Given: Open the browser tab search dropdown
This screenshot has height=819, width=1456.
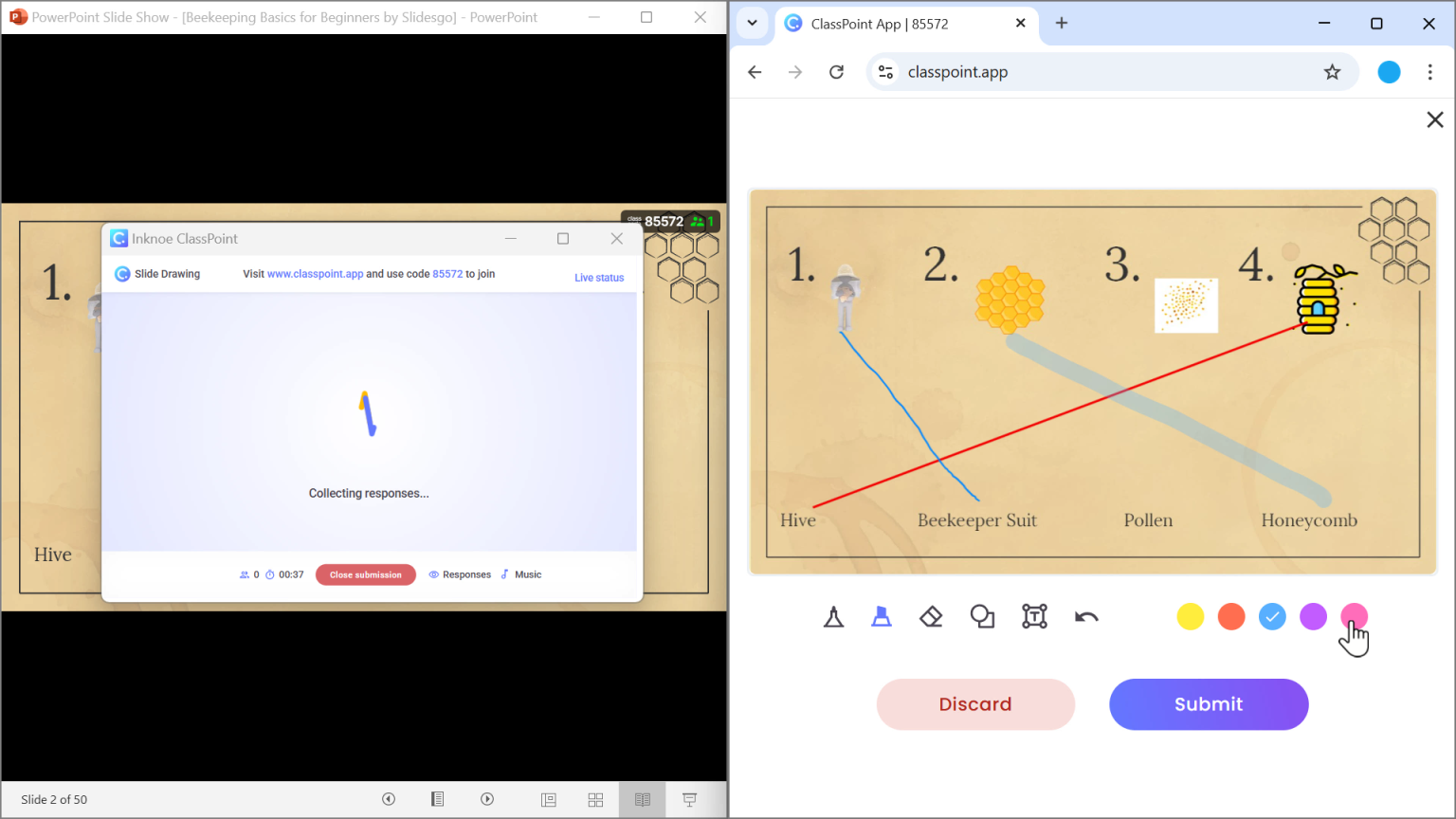Looking at the screenshot, I should click(752, 24).
